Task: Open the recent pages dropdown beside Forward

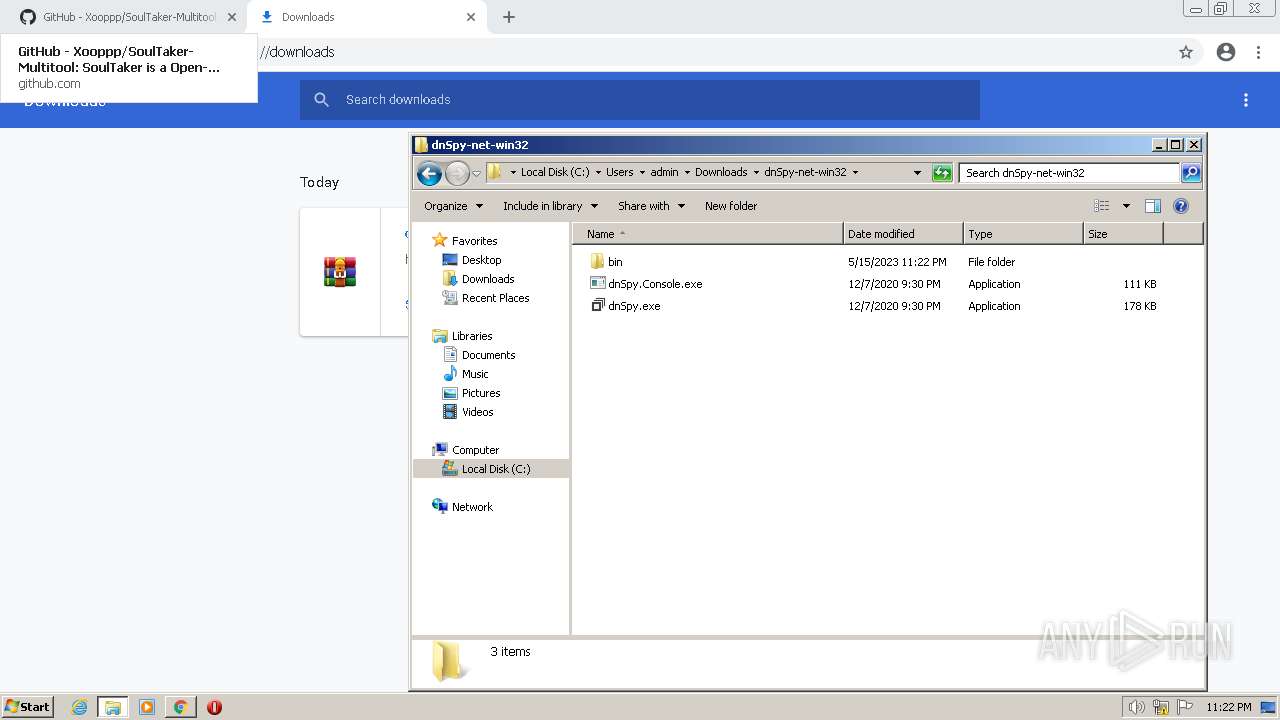Action: [477, 173]
